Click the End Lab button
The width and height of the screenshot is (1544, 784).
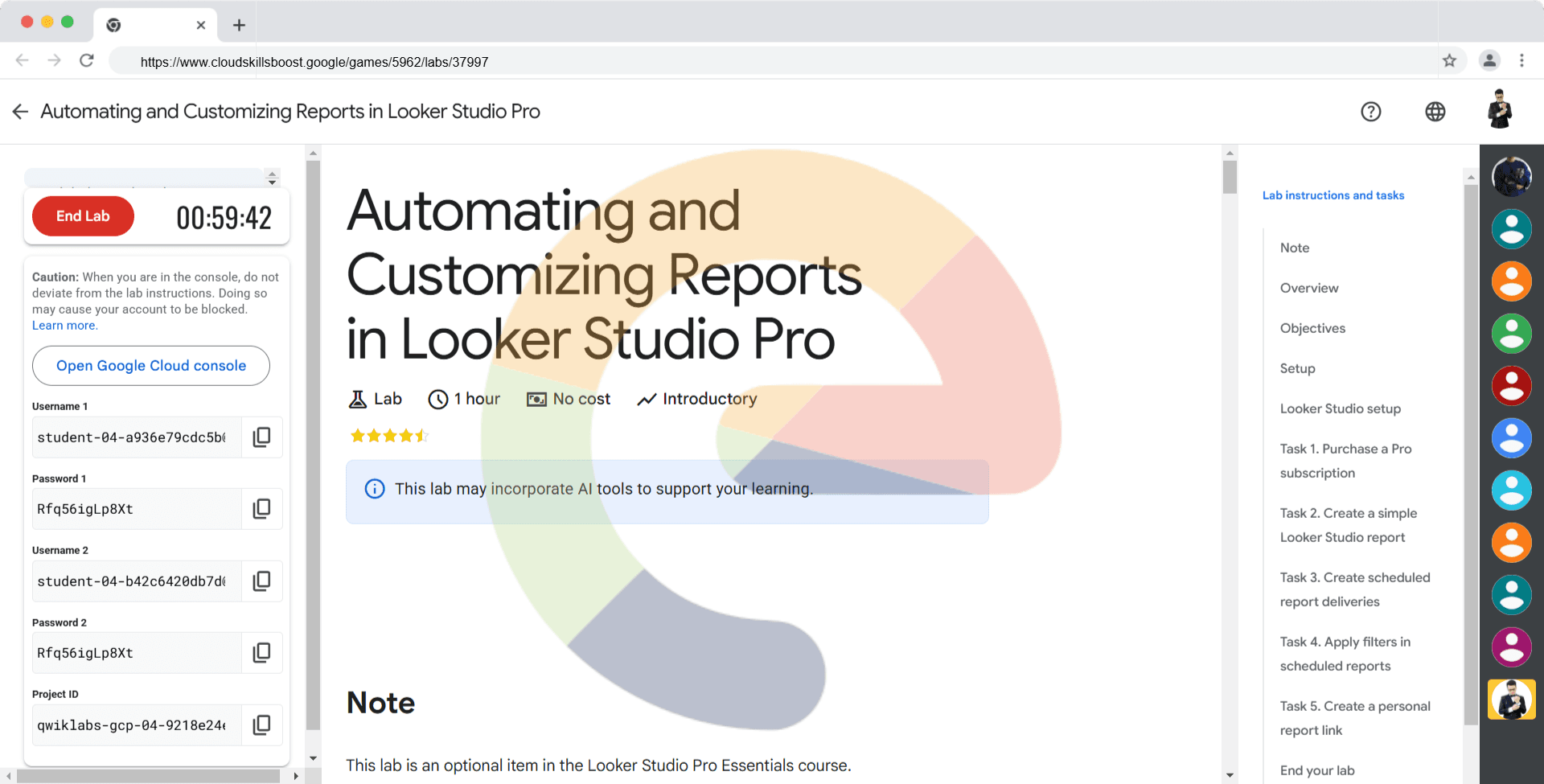pyautogui.click(x=83, y=216)
